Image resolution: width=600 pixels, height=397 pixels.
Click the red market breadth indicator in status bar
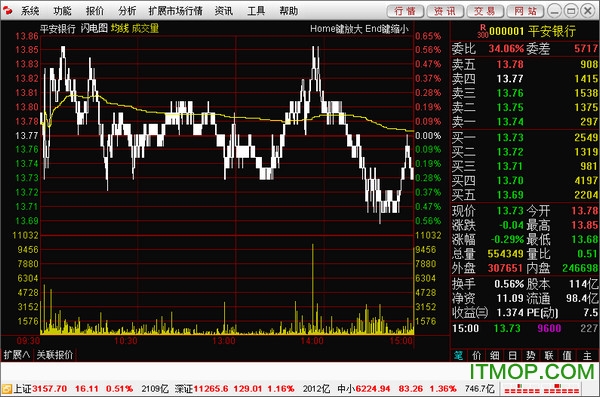pyautogui.click(x=541, y=389)
